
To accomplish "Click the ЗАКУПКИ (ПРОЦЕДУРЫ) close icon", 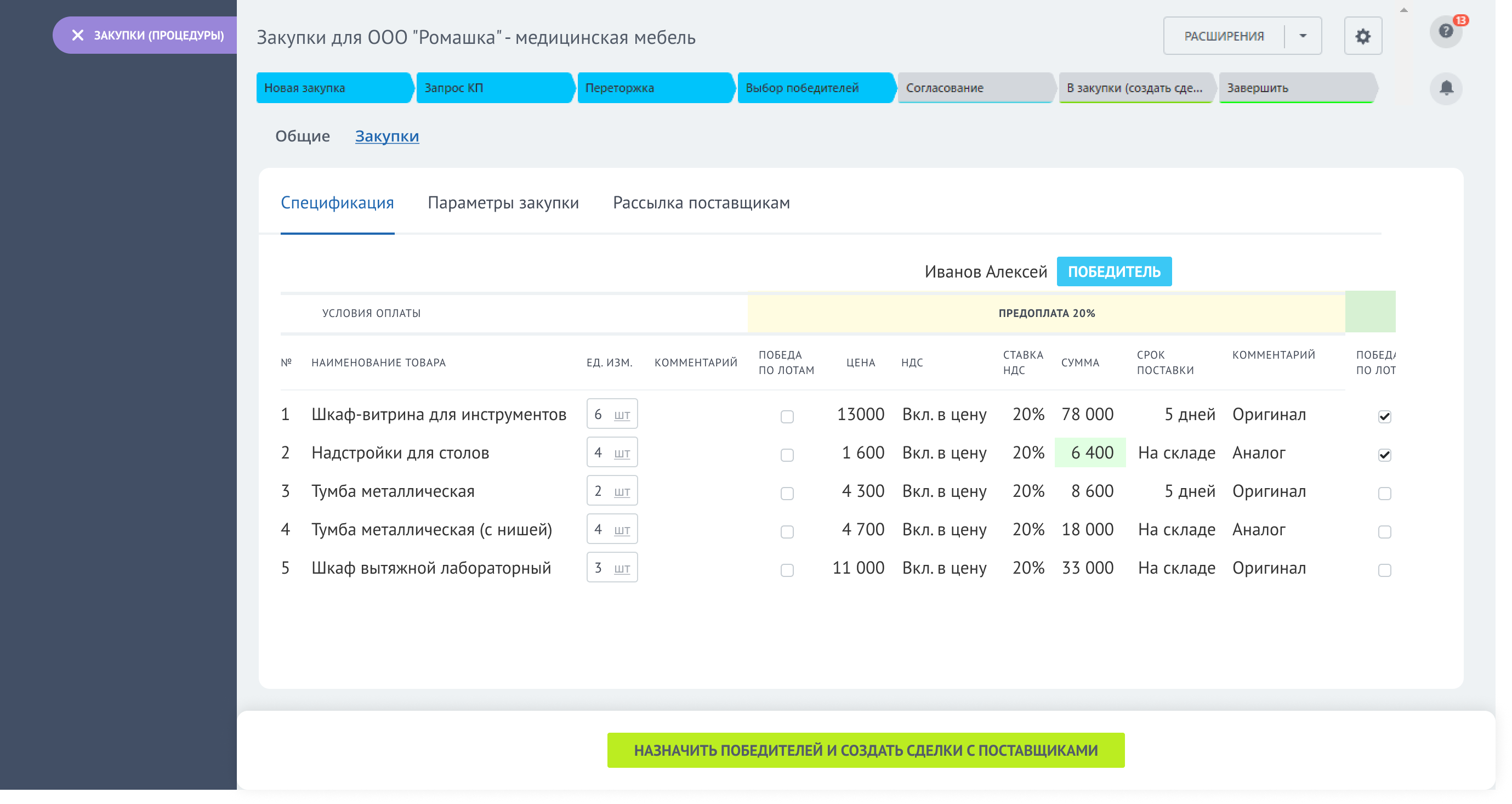I will tap(77, 35).
